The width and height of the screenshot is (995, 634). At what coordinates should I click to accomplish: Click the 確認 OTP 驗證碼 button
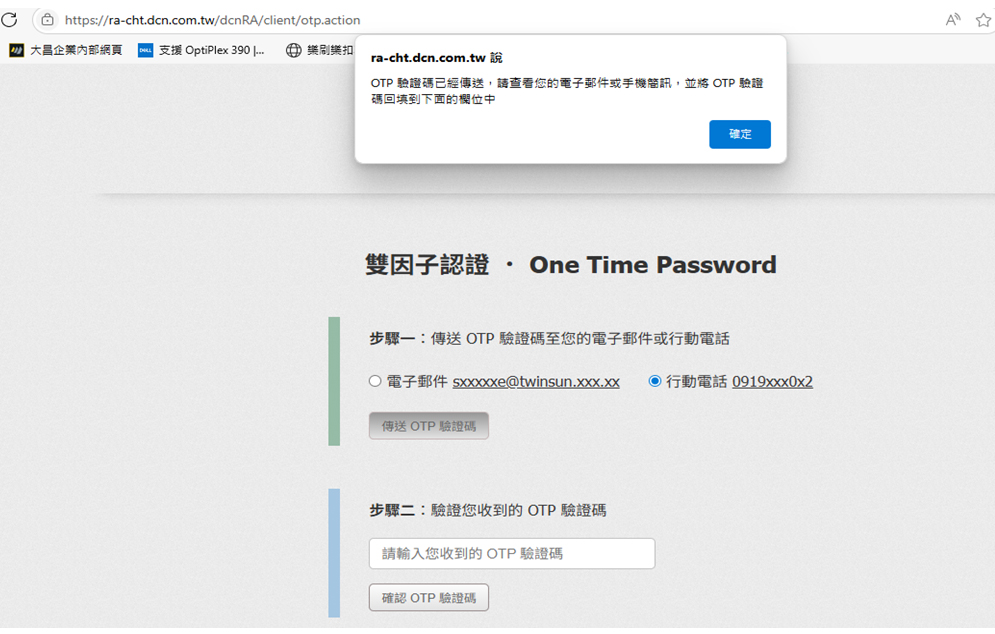pos(428,598)
